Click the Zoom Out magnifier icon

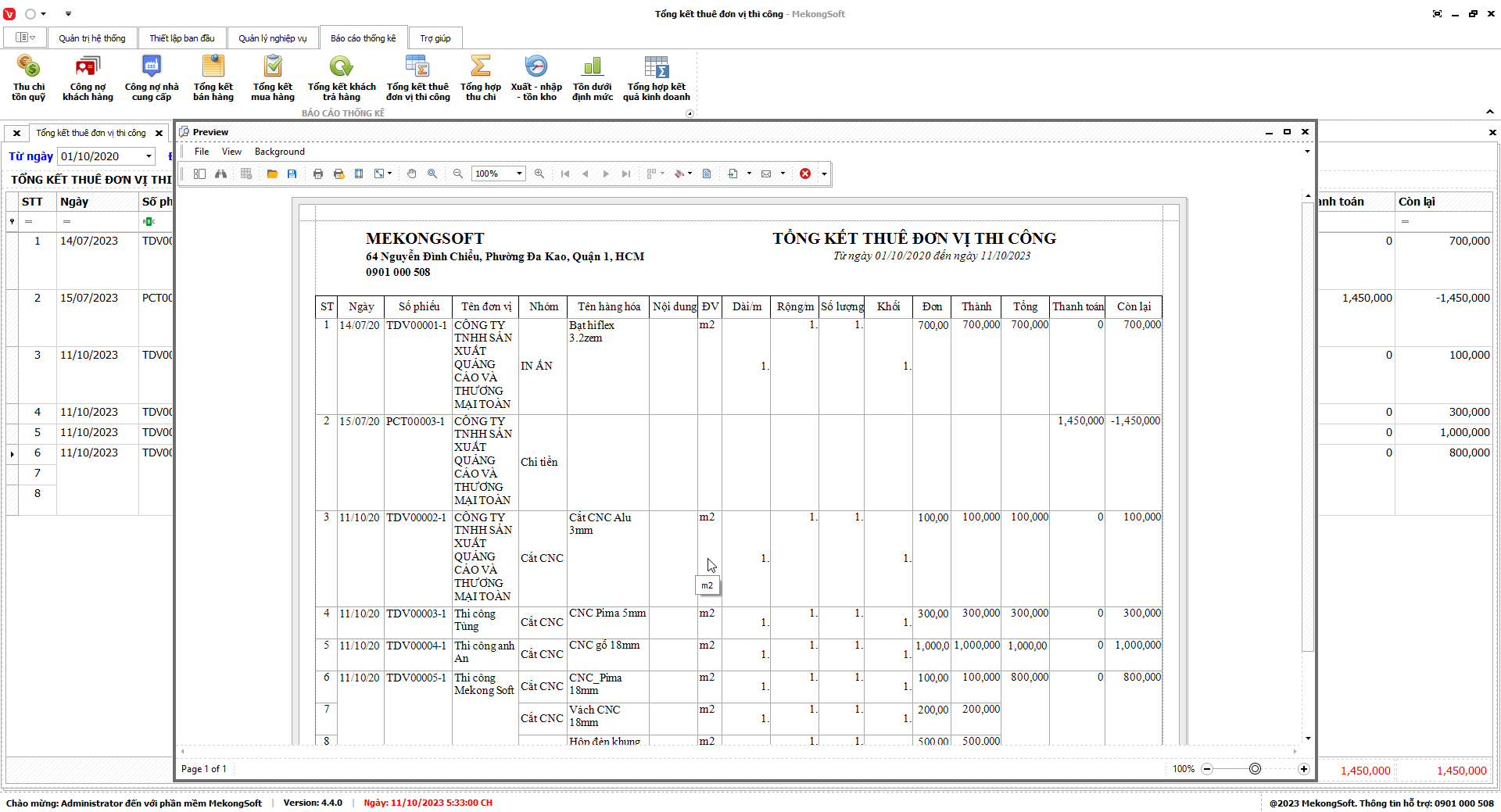pos(458,173)
